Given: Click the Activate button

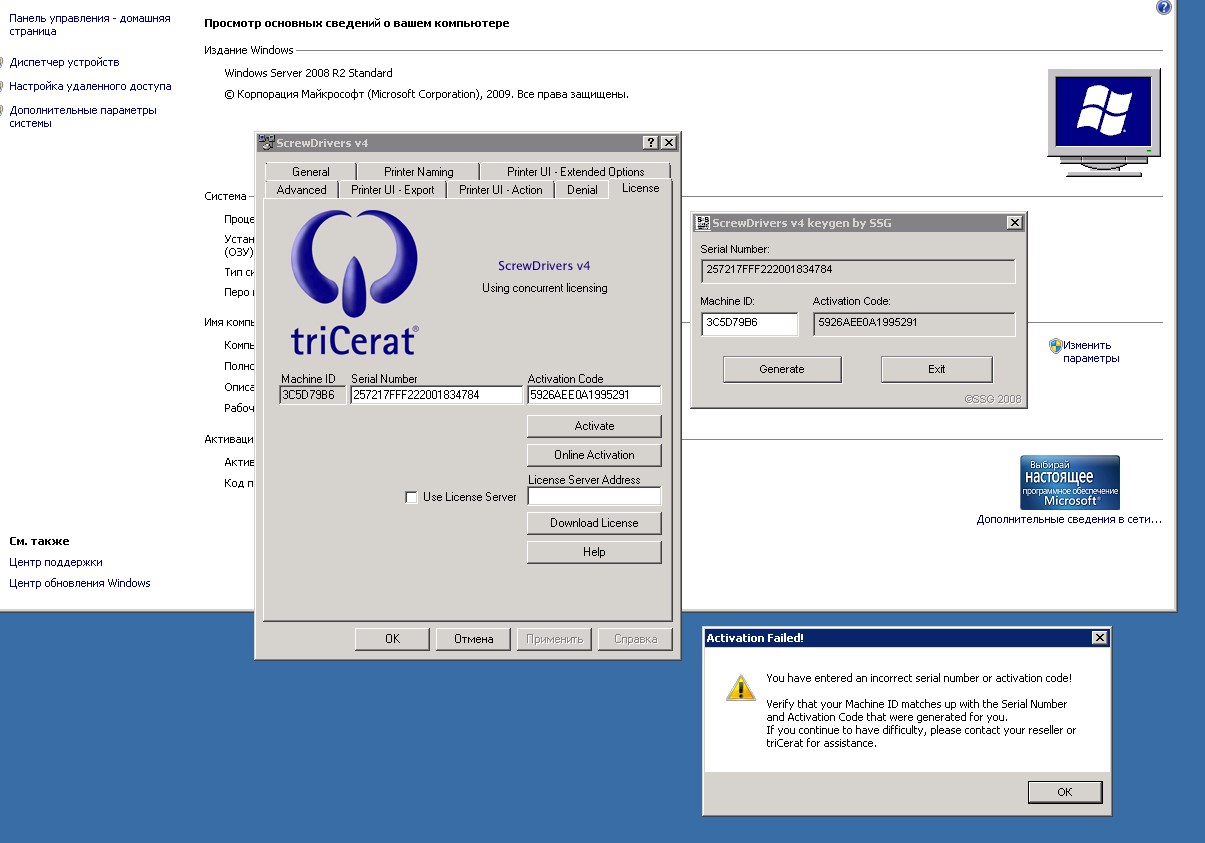Looking at the screenshot, I should (594, 426).
